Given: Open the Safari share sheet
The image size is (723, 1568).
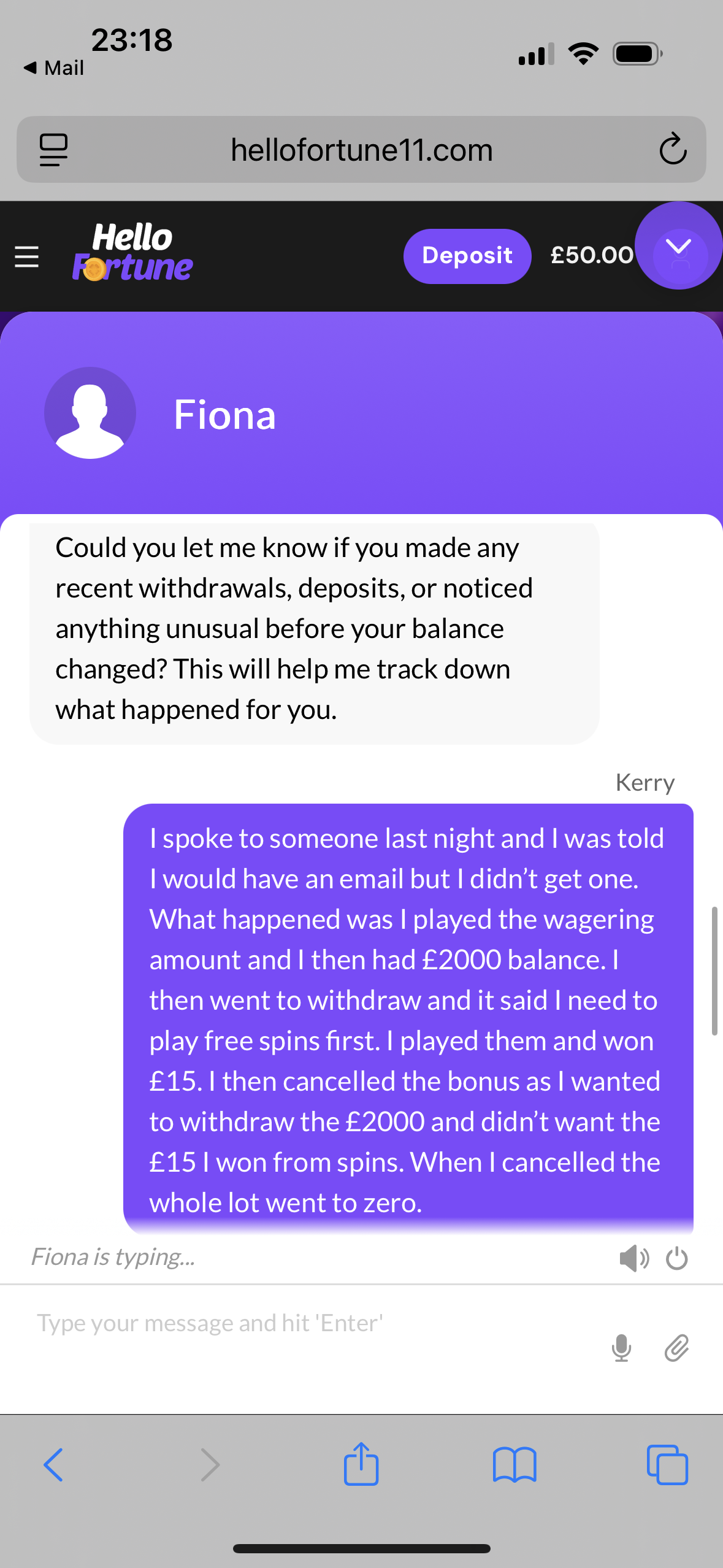Looking at the screenshot, I should click(361, 1464).
